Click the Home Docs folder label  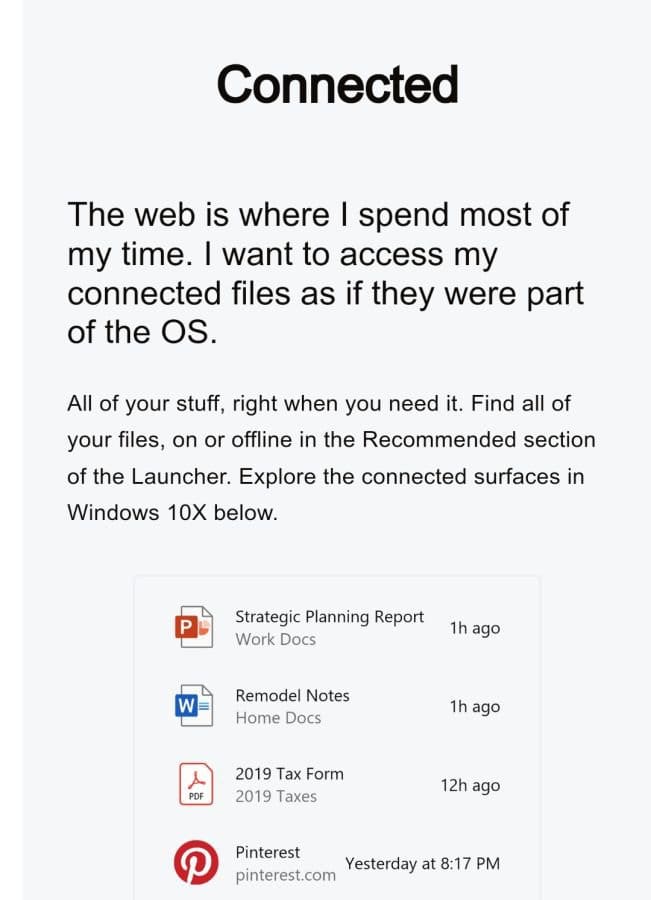tap(278, 718)
